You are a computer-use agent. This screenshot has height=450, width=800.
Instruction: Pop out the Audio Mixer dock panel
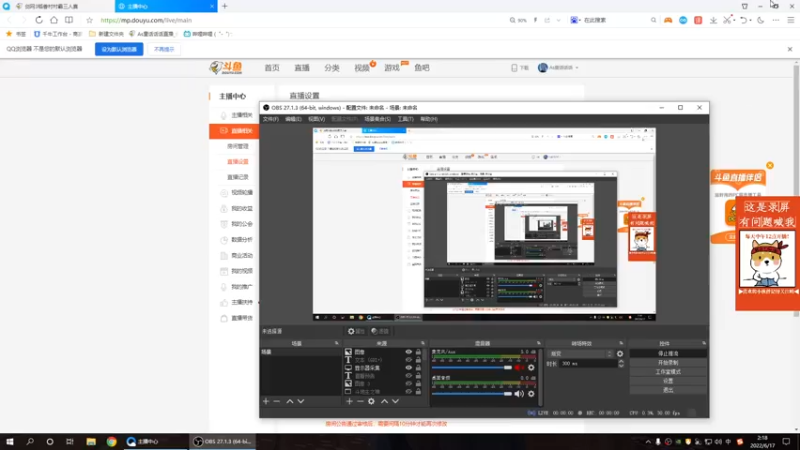[x=539, y=343]
